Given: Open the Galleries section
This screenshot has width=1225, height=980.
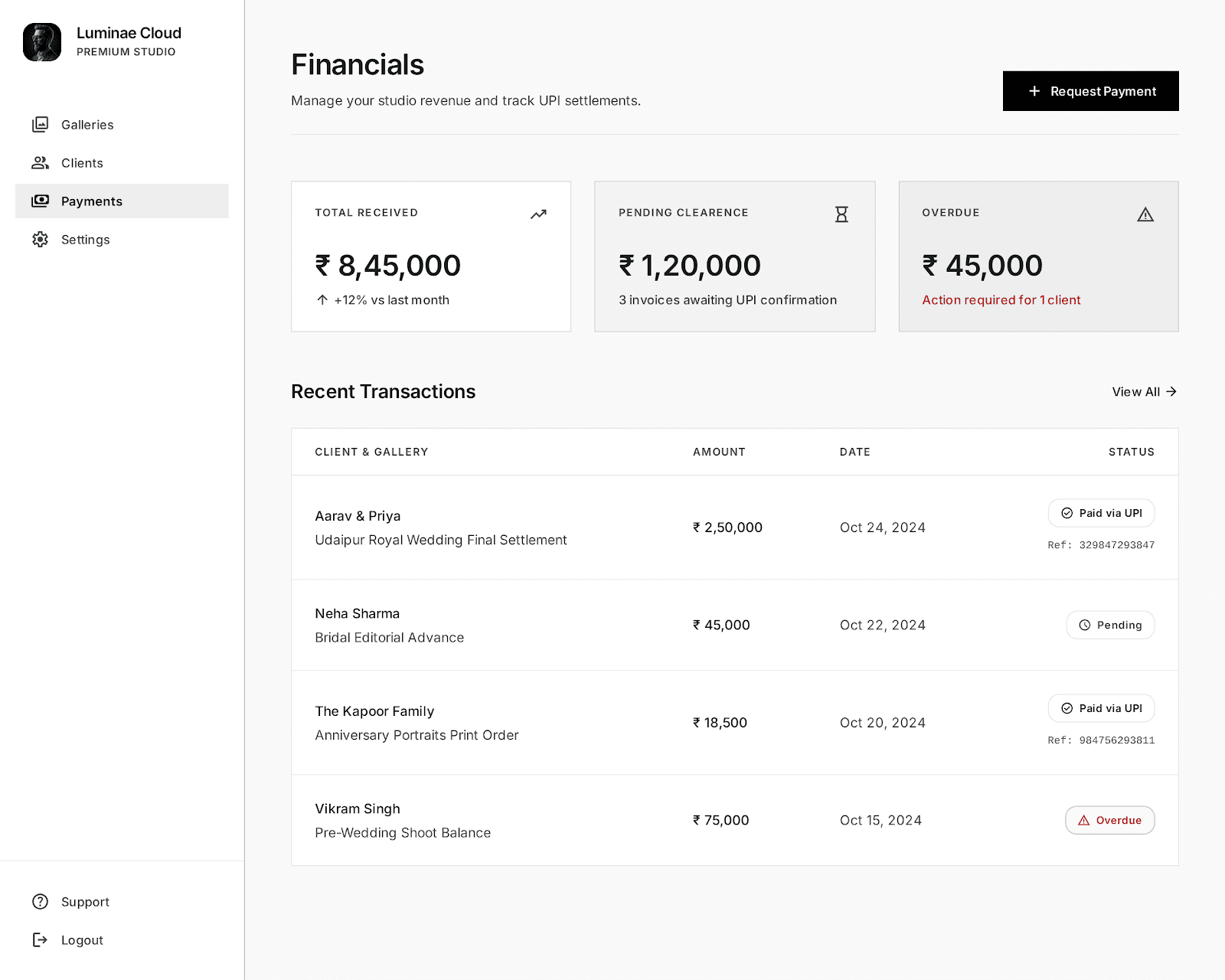Looking at the screenshot, I should pos(122,125).
